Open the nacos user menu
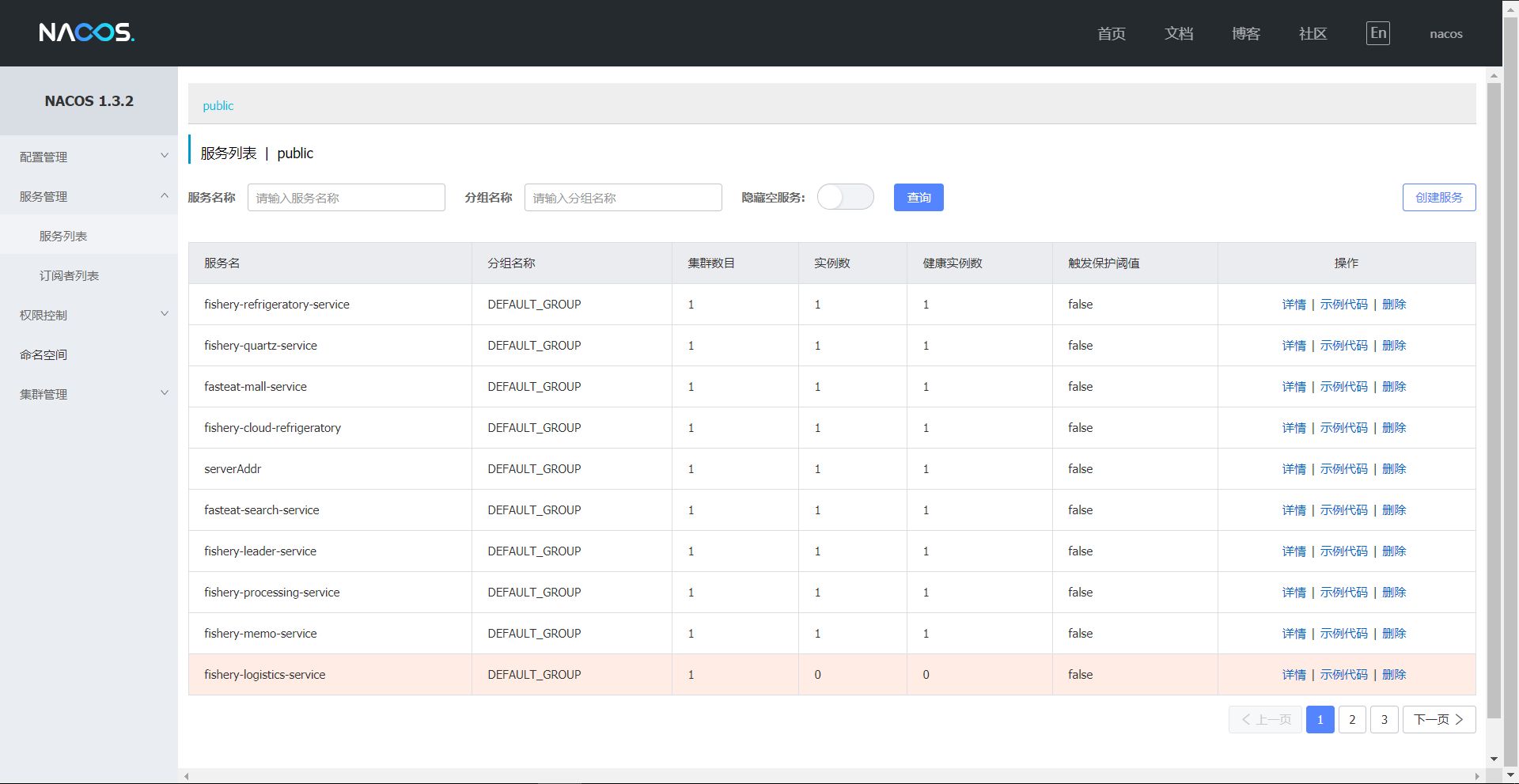This screenshot has height=784, width=1519. [1446, 33]
